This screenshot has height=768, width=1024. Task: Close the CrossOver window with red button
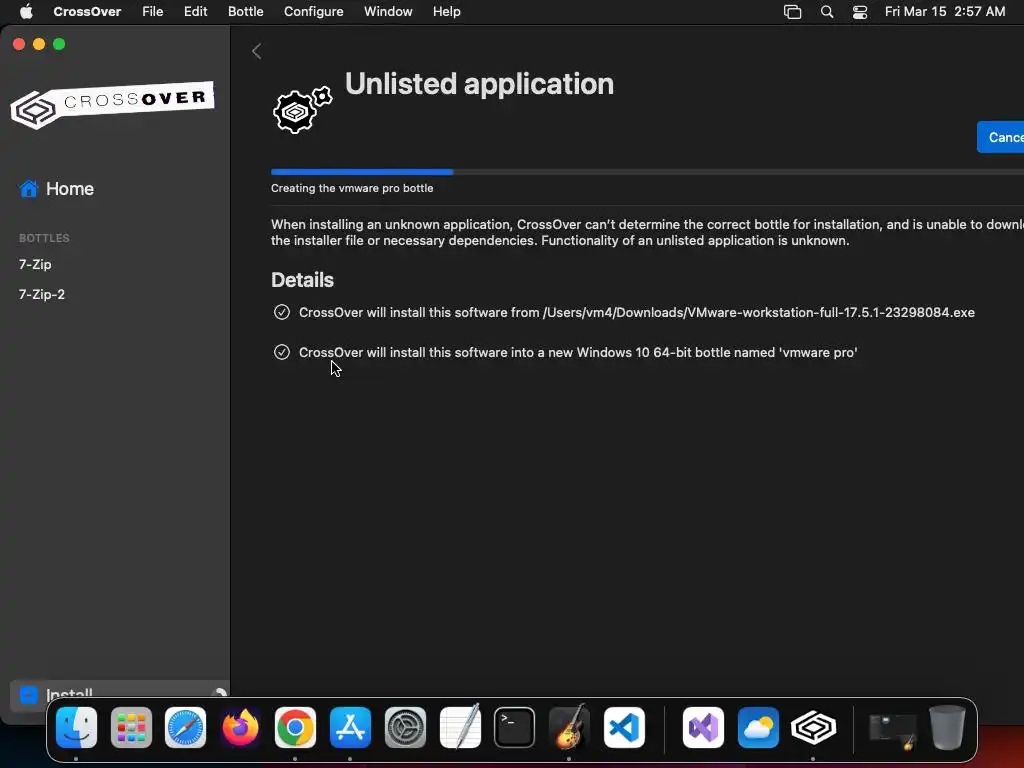pyautogui.click(x=19, y=44)
